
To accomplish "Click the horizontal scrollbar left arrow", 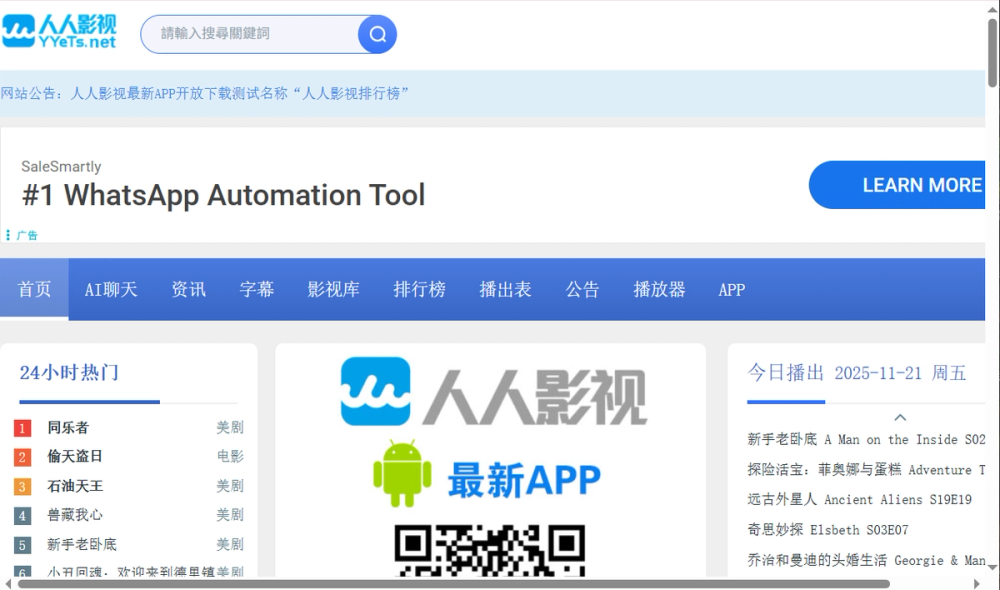I will click(x=8, y=584).
